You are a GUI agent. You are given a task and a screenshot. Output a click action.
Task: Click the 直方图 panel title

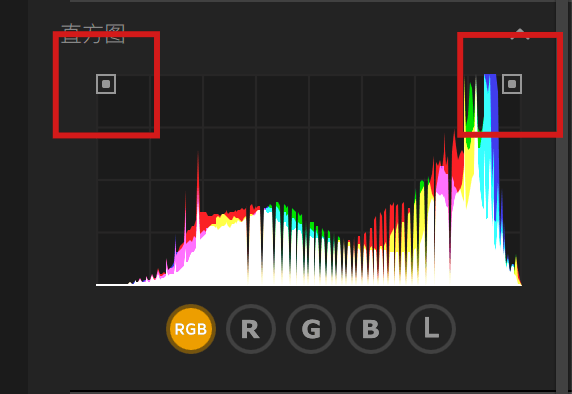click(x=93, y=34)
